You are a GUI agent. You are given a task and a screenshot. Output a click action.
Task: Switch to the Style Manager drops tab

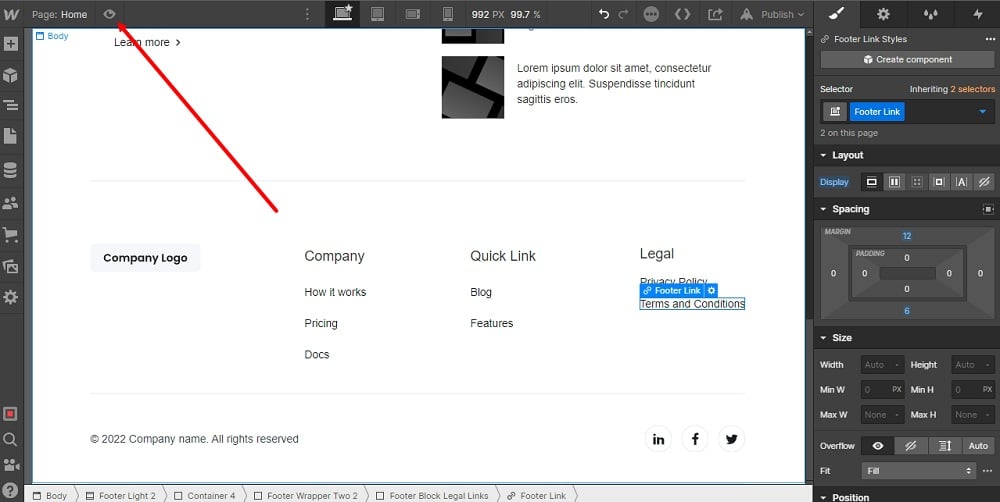(x=930, y=14)
